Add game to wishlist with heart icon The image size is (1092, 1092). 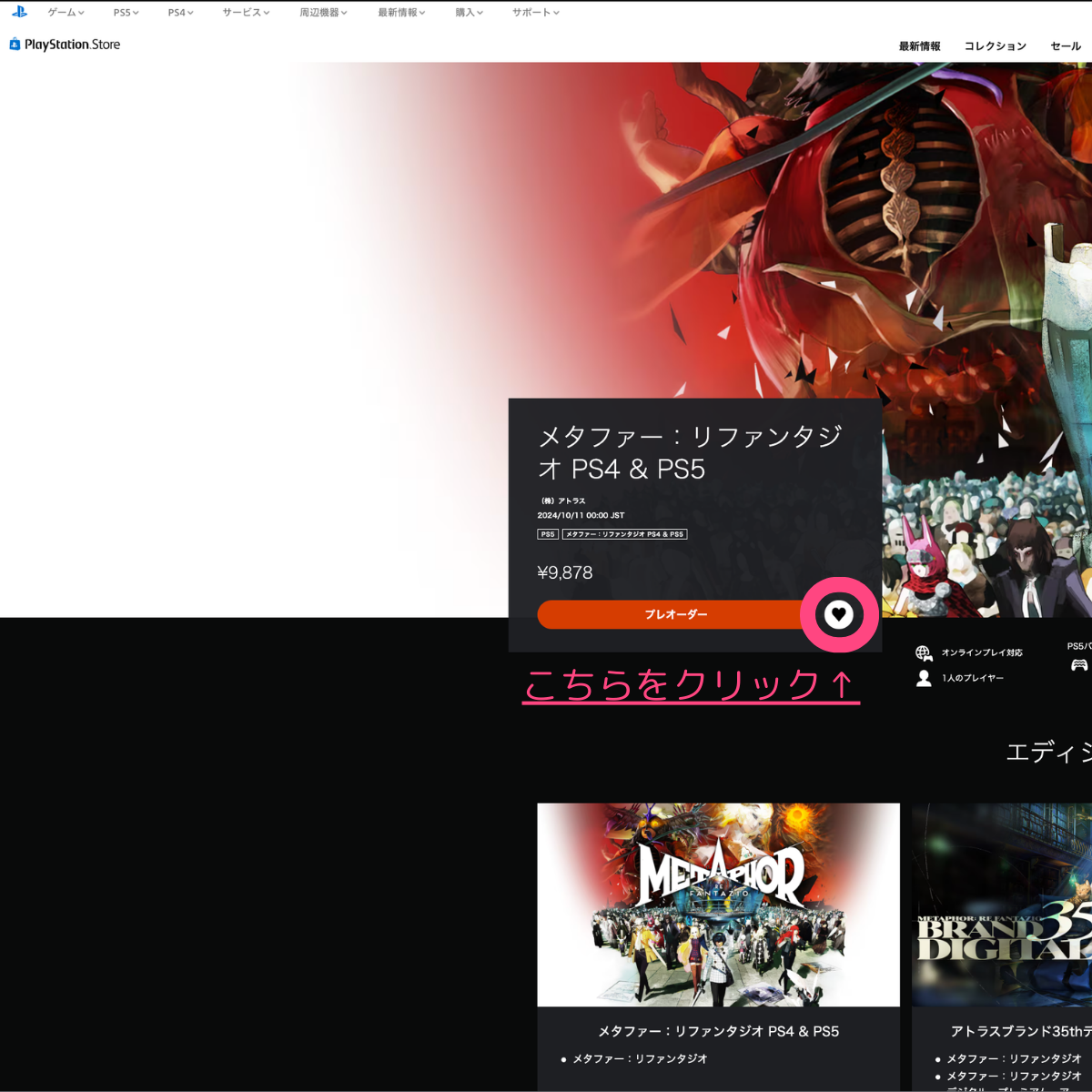click(x=838, y=615)
